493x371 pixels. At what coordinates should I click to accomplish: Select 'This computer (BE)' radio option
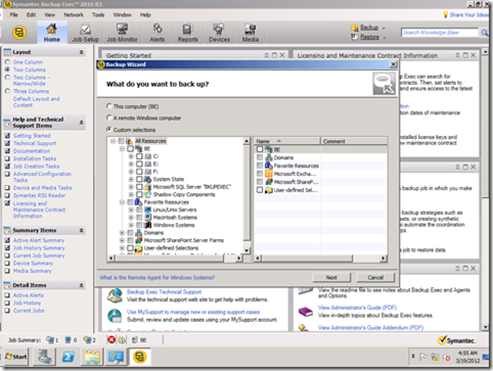click(109, 106)
